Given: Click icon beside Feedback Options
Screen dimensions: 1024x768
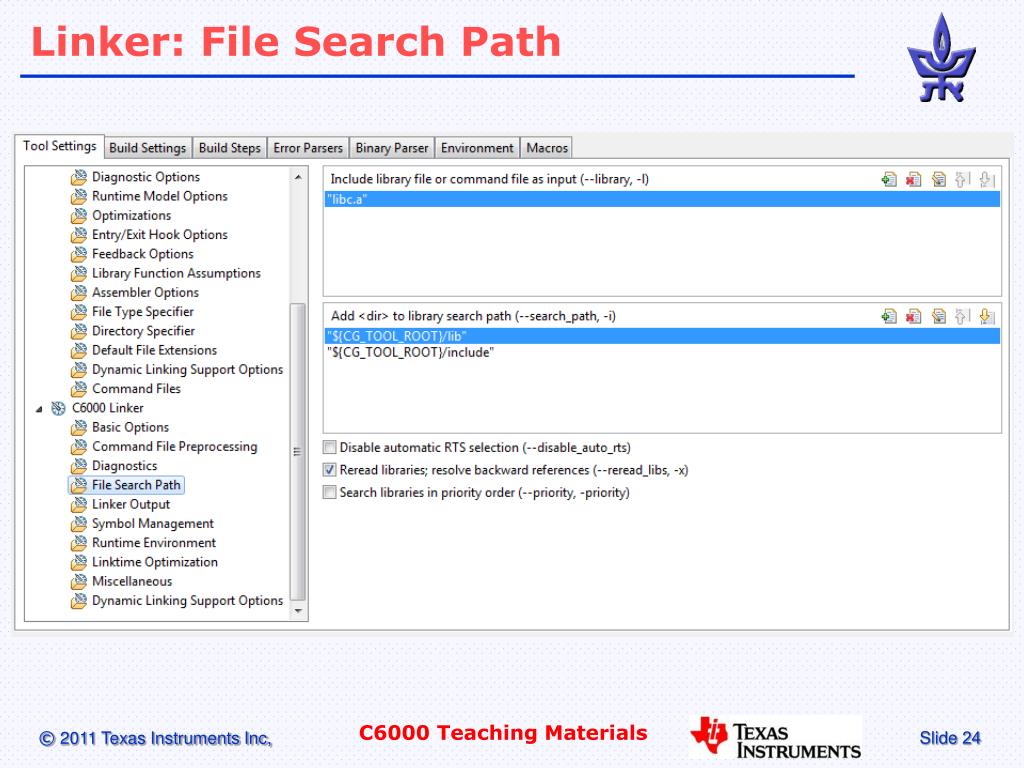Looking at the screenshot, I should tap(78, 254).
